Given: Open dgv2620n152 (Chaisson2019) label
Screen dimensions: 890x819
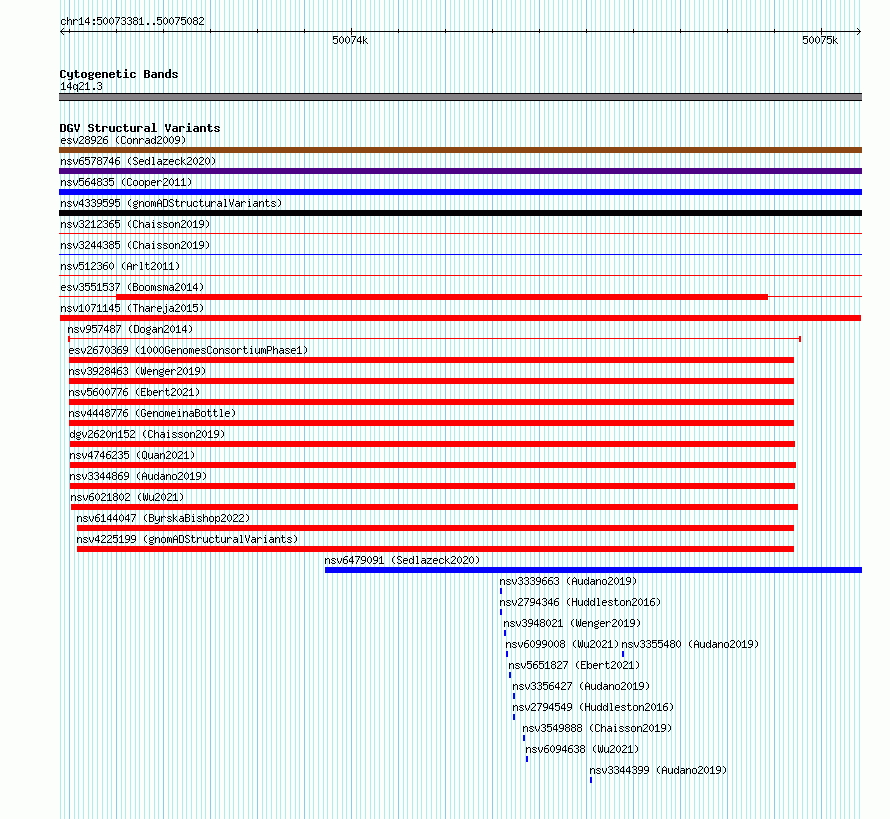Looking at the screenshot, I should pos(147,434).
